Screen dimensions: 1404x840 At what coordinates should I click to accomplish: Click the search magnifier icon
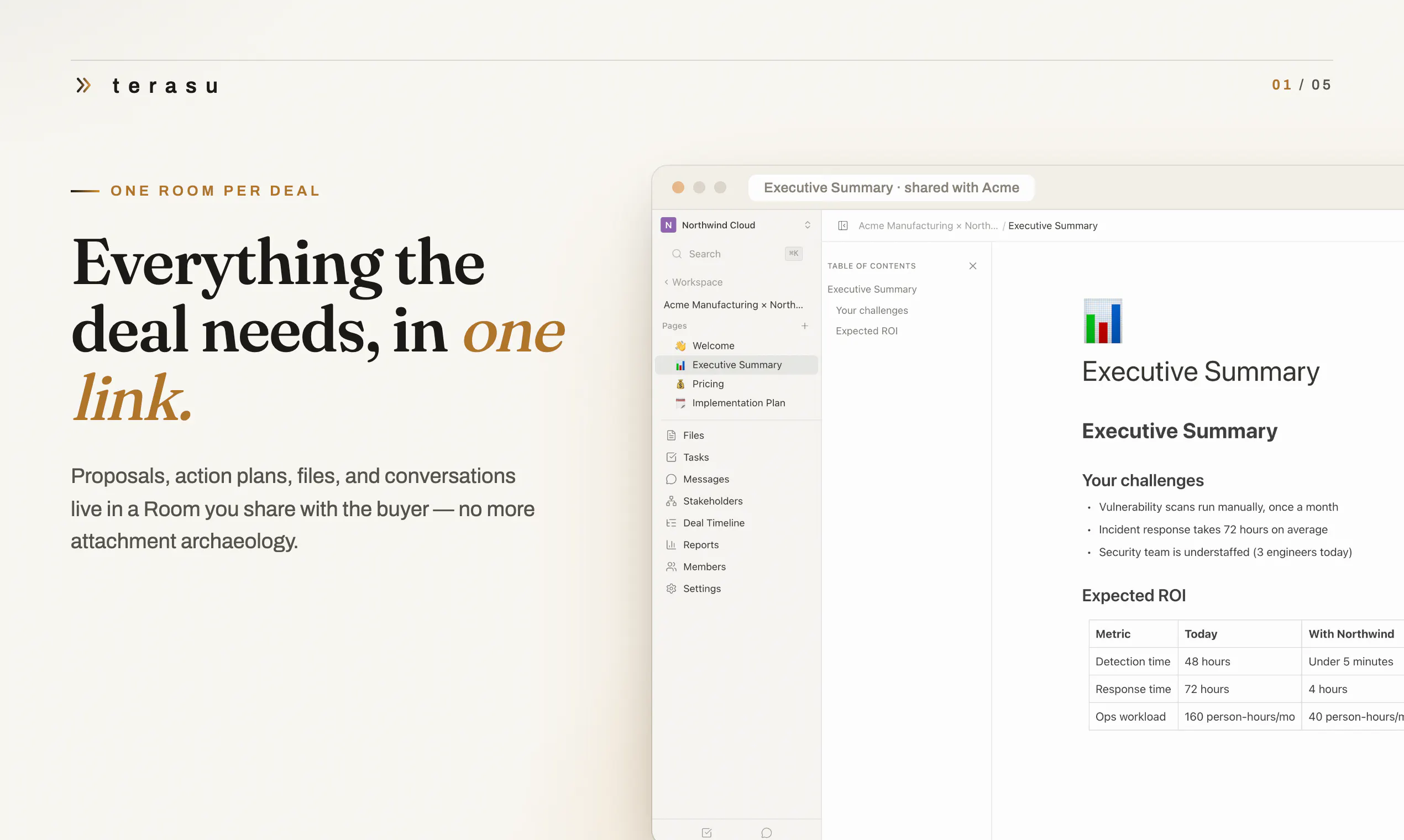pos(677,254)
